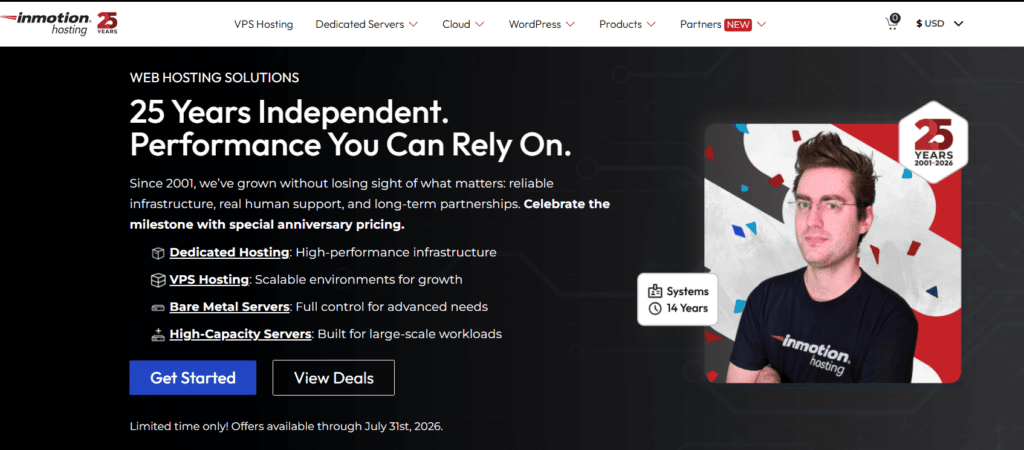
Task: Click the Bare Metal Servers rack icon
Action: click(157, 307)
